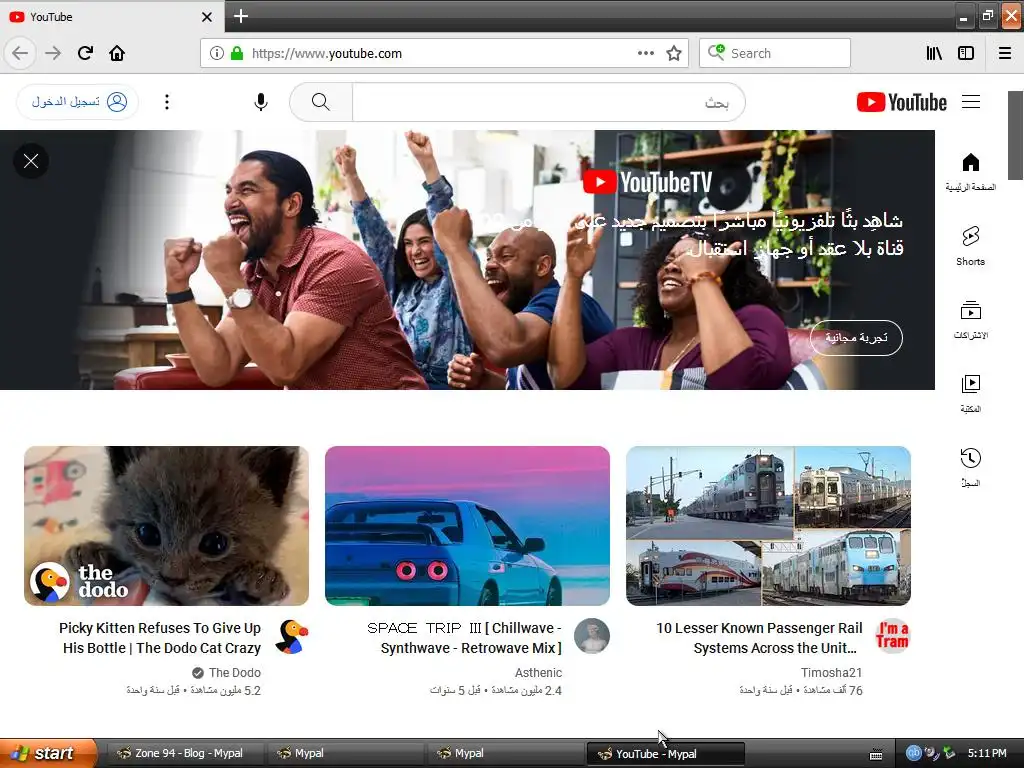The image size is (1024, 768).
Task: Click the keyboard icon in the taskbar
Action: [x=876, y=754]
